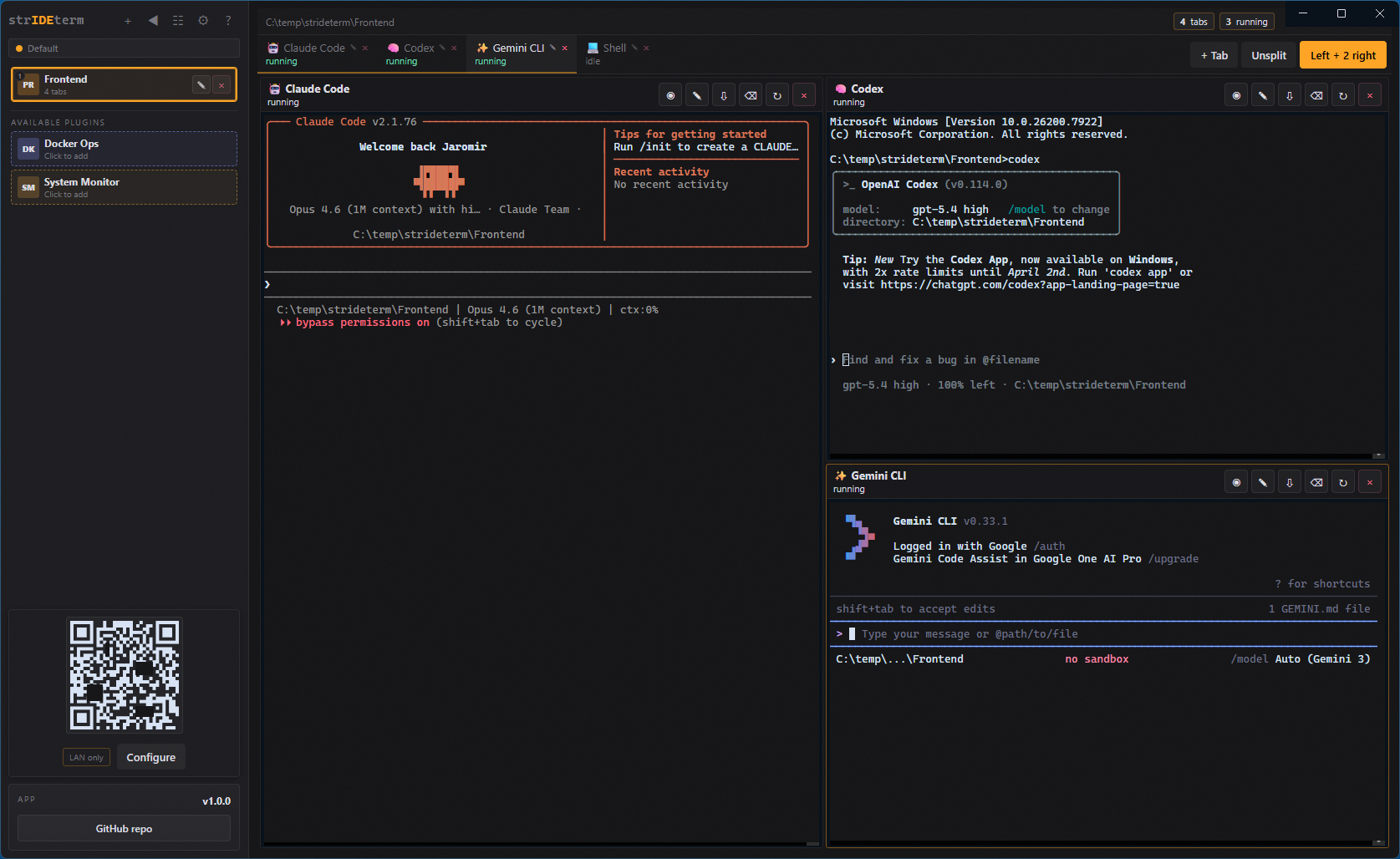This screenshot has width=1400, height=859.
Task: Toggle the LAN only option
Action: 86,758
